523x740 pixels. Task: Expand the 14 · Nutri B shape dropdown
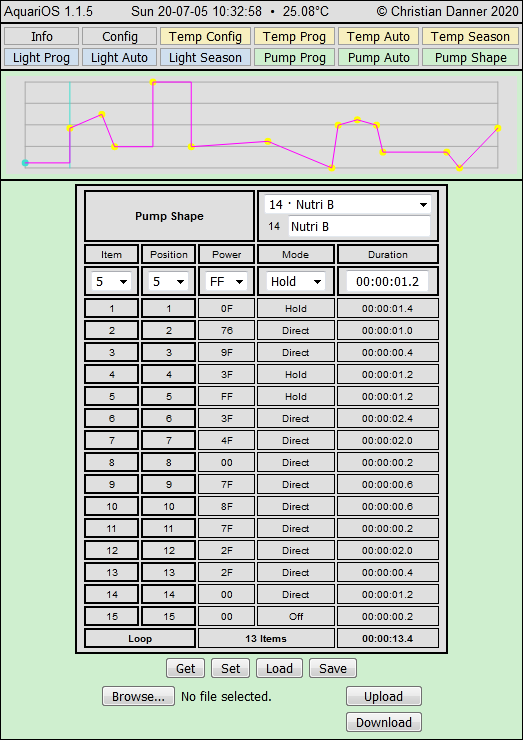pyautogui.click(x=347, y=204)
